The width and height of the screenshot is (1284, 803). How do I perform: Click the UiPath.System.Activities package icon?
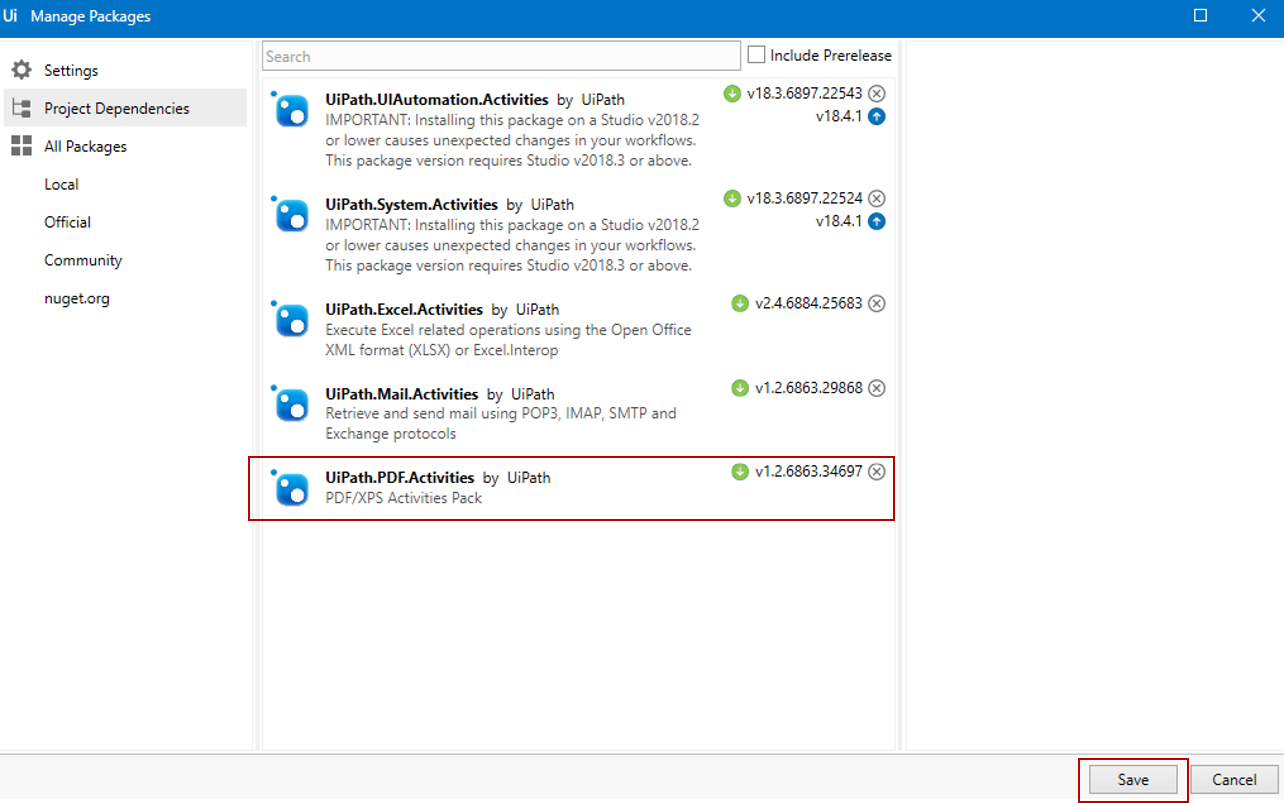(291, 214)
